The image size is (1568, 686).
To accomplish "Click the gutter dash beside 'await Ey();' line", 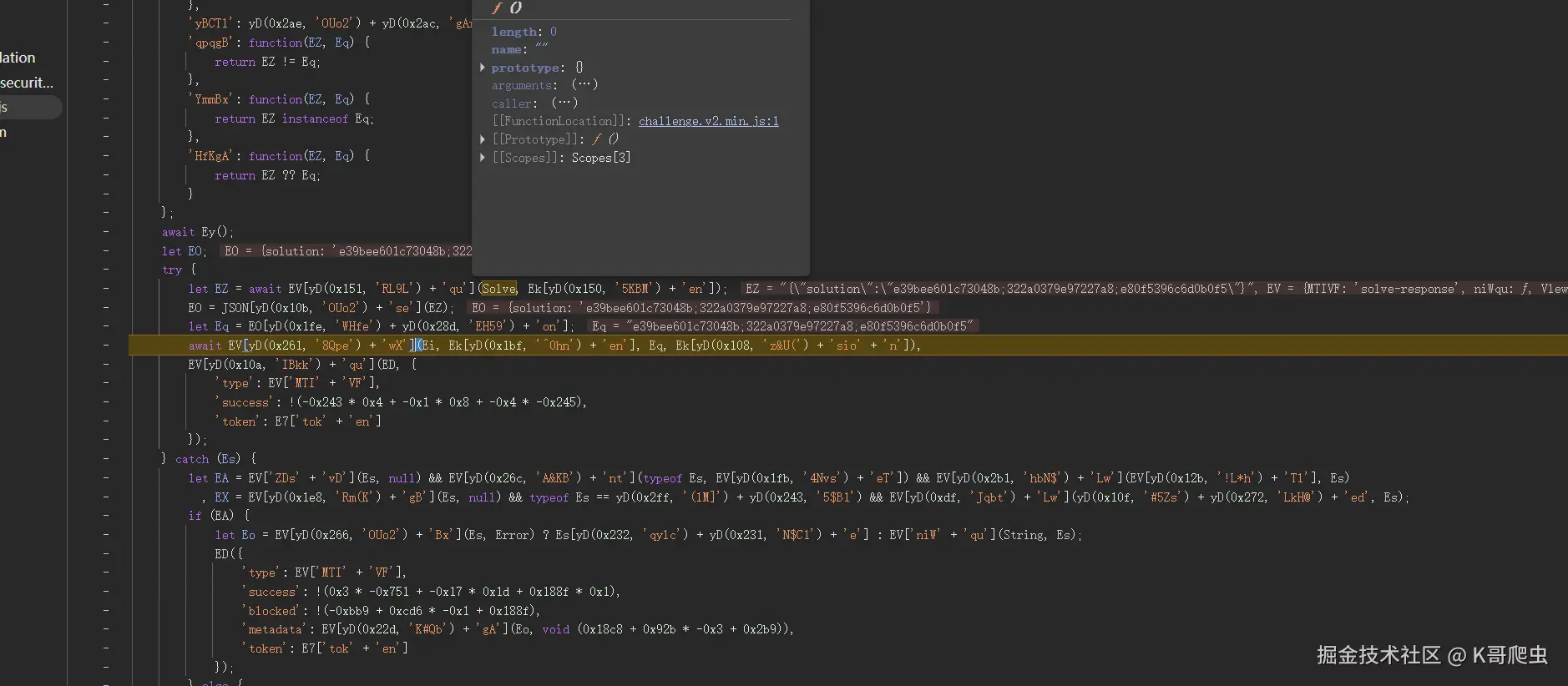I will tap(106, 232).
